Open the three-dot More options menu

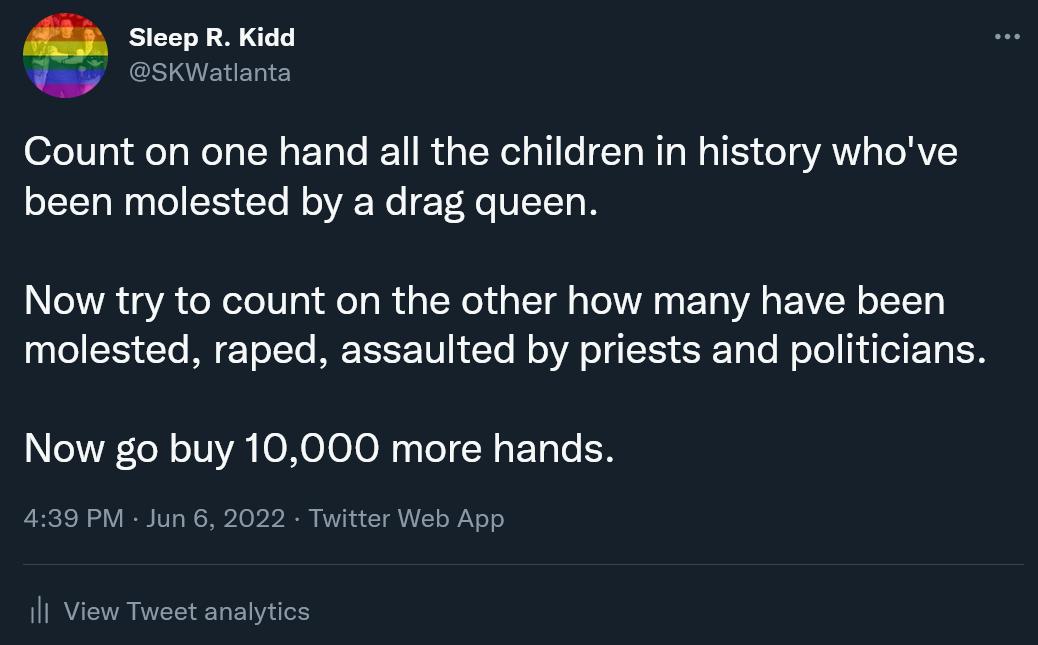click(x=1007, y=37)
